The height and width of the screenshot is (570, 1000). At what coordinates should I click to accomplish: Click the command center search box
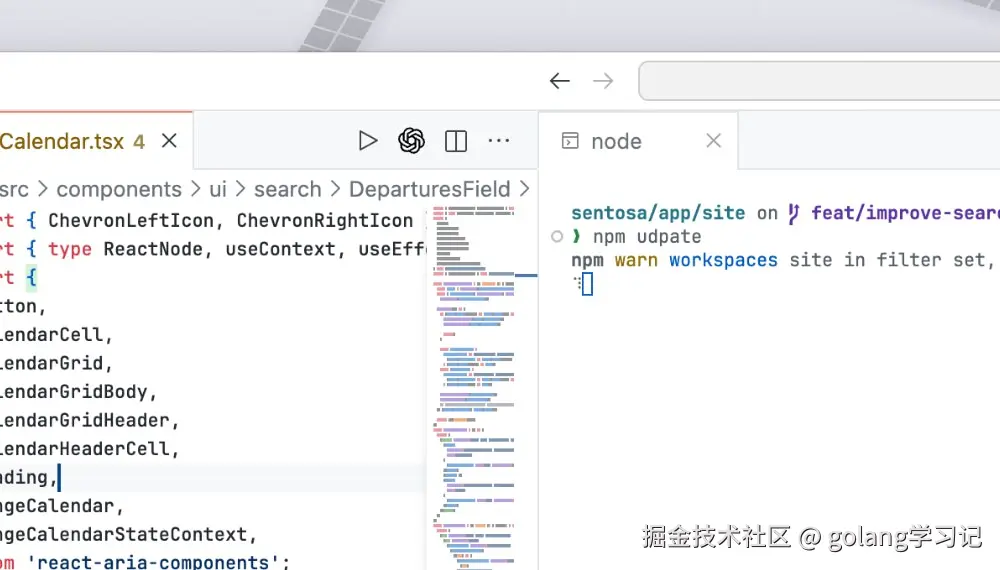(819, 81)
